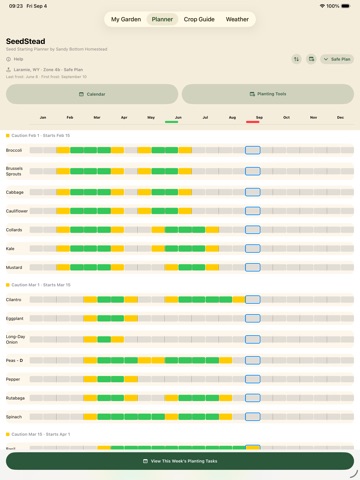360x480 pixels.
Task: Click the current-week highlighted cell in Broccoli row
Action: click(253, 150)
